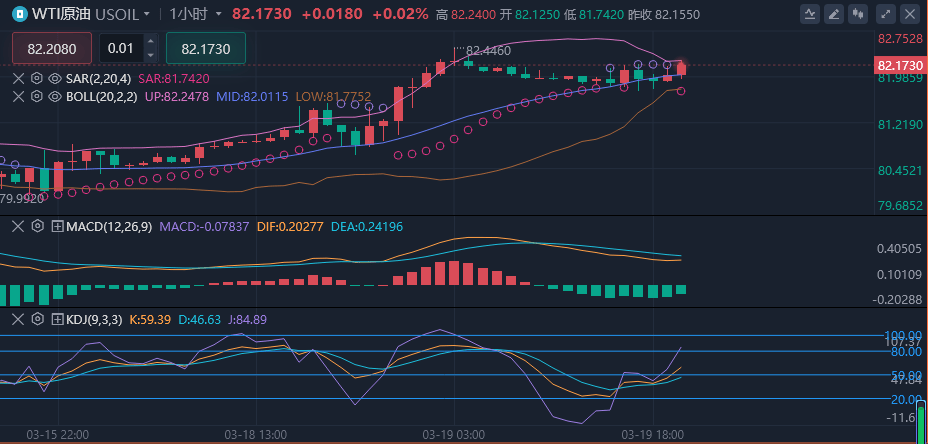Click the D:46.63 value
This screenshot has width=928, height=444.
(x=199, y=320)
